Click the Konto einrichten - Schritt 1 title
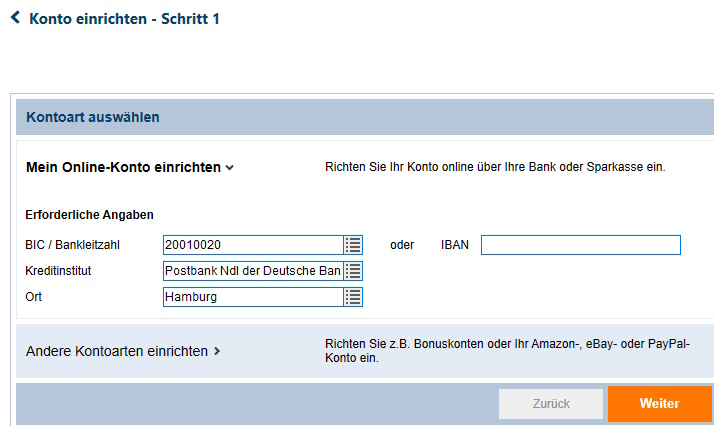The image size is (714, 426). tap(124, 18)
